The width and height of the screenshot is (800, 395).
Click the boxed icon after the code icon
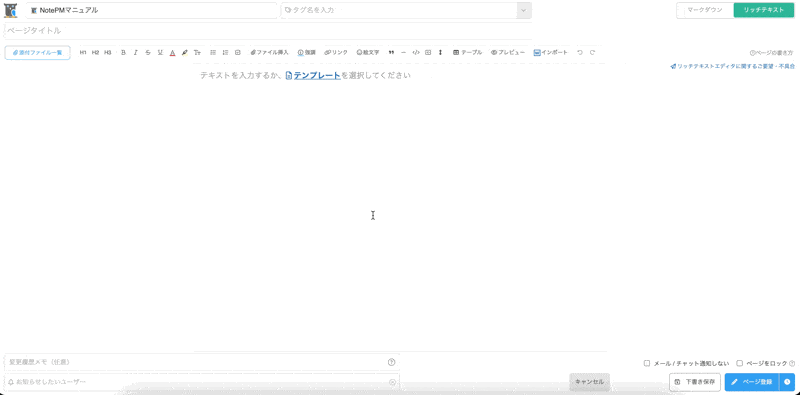click(x=428, y=53)
